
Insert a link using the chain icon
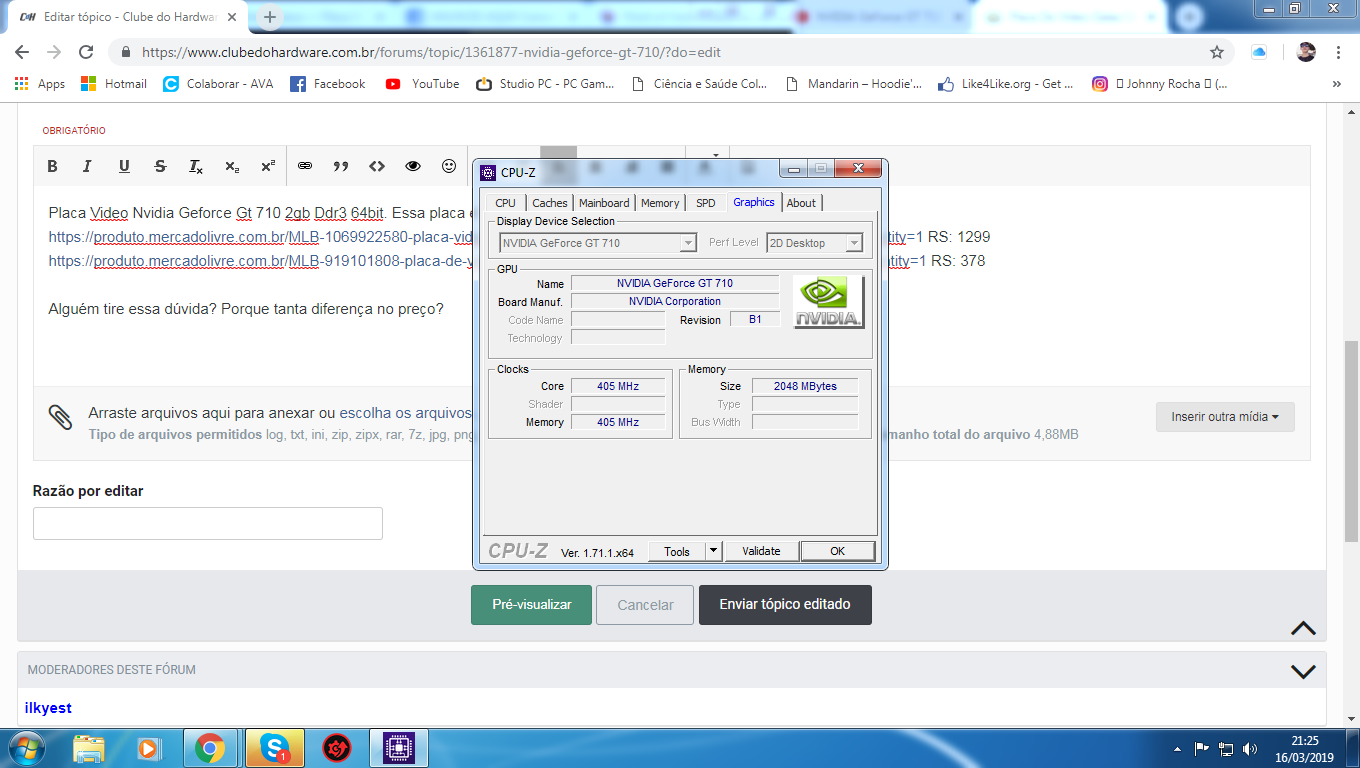pyautogui.click(x=305, y=166)
